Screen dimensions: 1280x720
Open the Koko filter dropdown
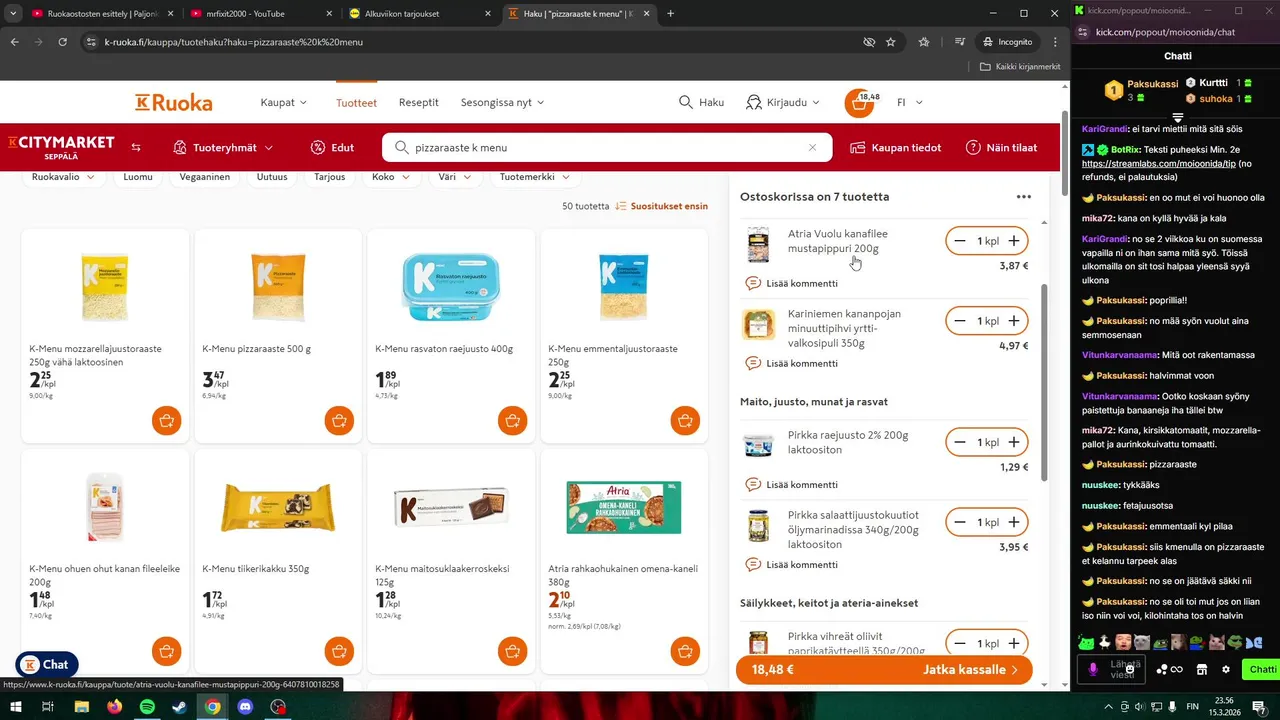click(x=389, y=177)
